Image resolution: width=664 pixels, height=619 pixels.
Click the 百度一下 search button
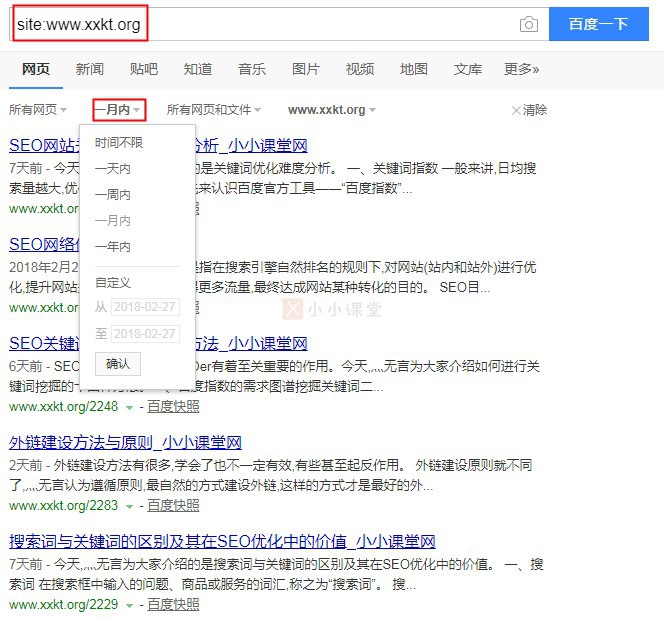[598, 24]
